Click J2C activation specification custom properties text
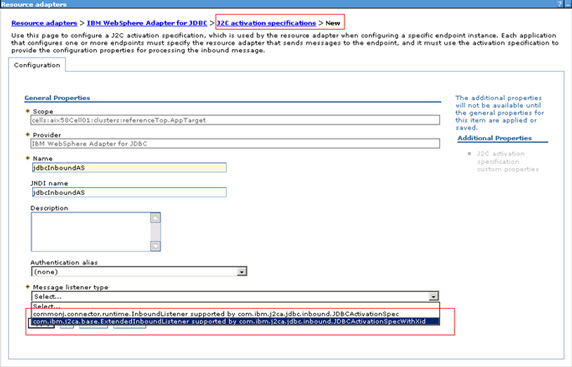This screenshot has height=367, width=572. click(x=507, y=161)
